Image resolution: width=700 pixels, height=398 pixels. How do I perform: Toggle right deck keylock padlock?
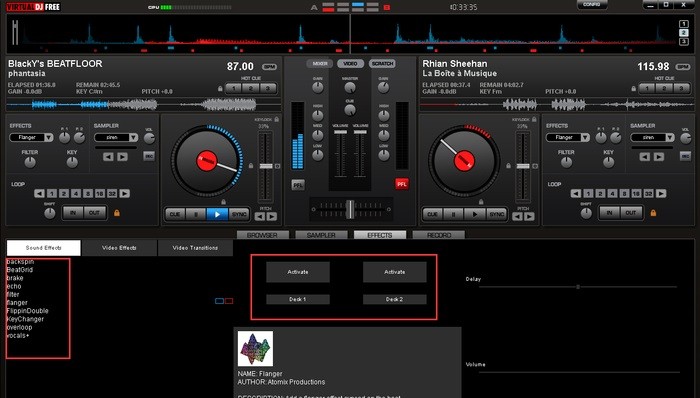(x=534, y=120)
